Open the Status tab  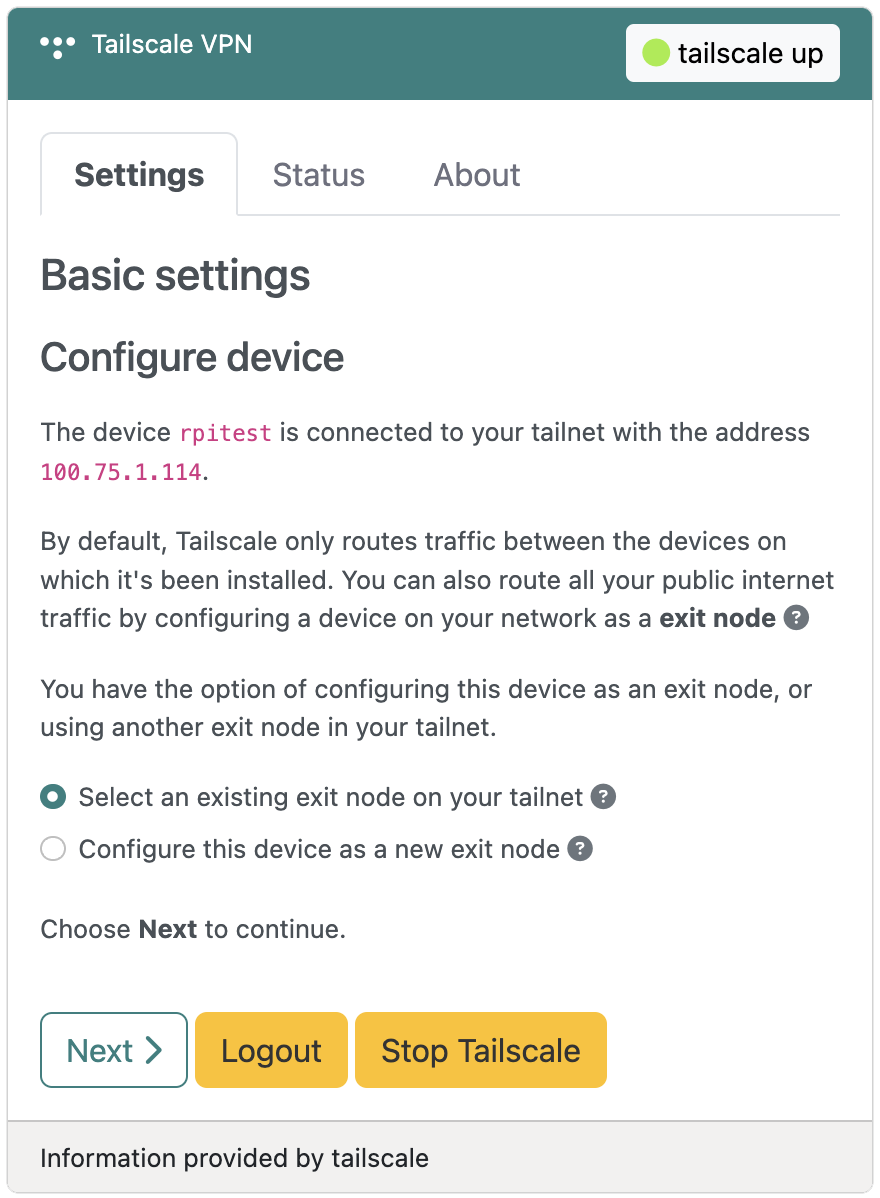click(319, 175)
